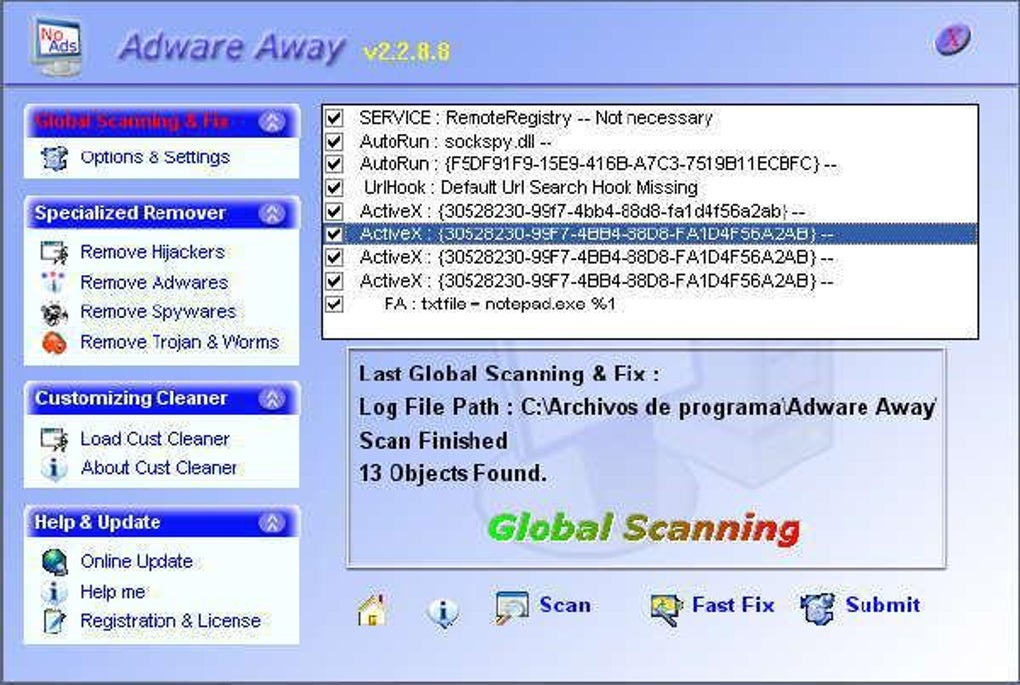Click the No Ads application logo icon

(57, 45)
